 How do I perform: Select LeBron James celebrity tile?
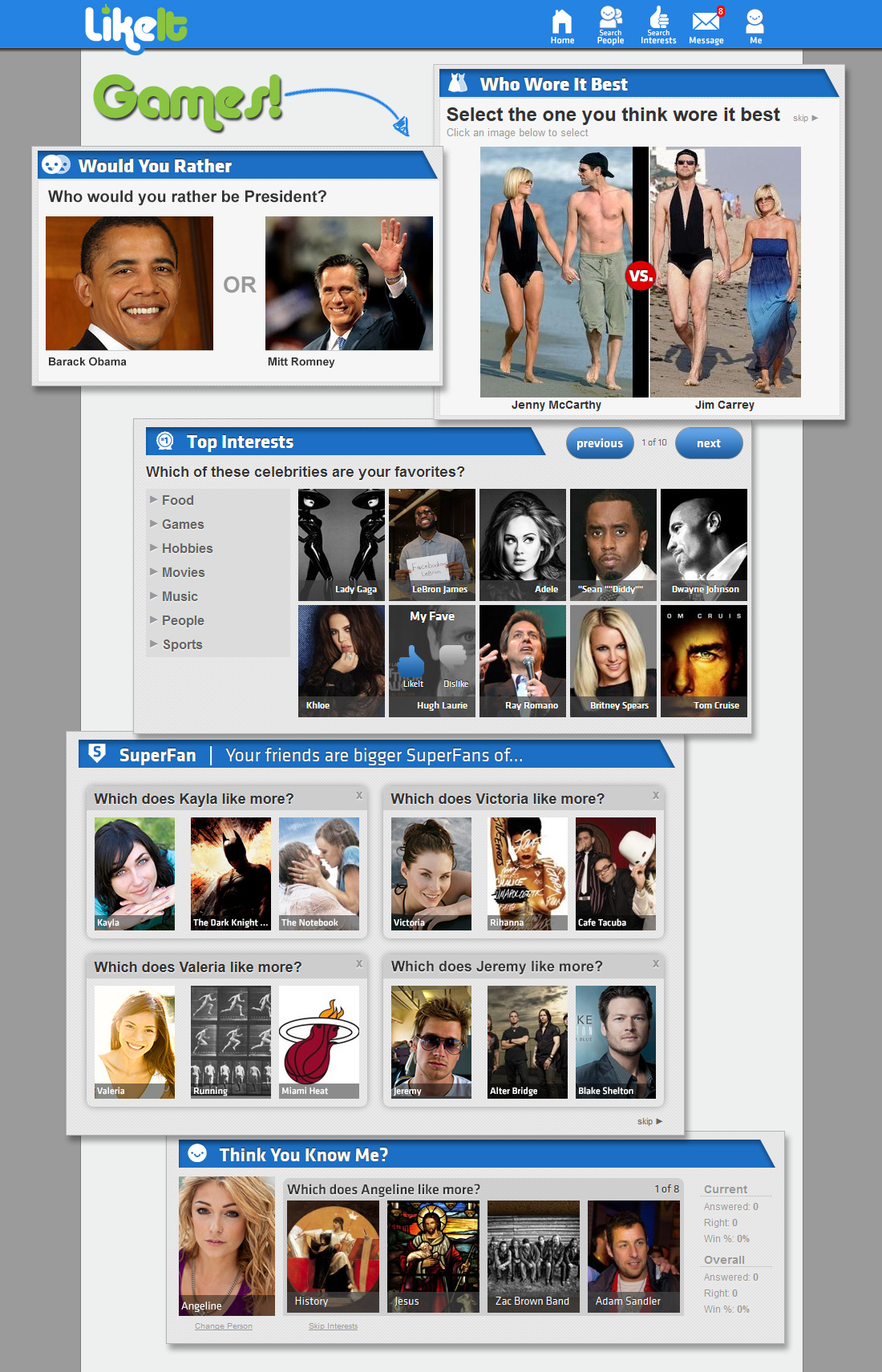[432, 545]
